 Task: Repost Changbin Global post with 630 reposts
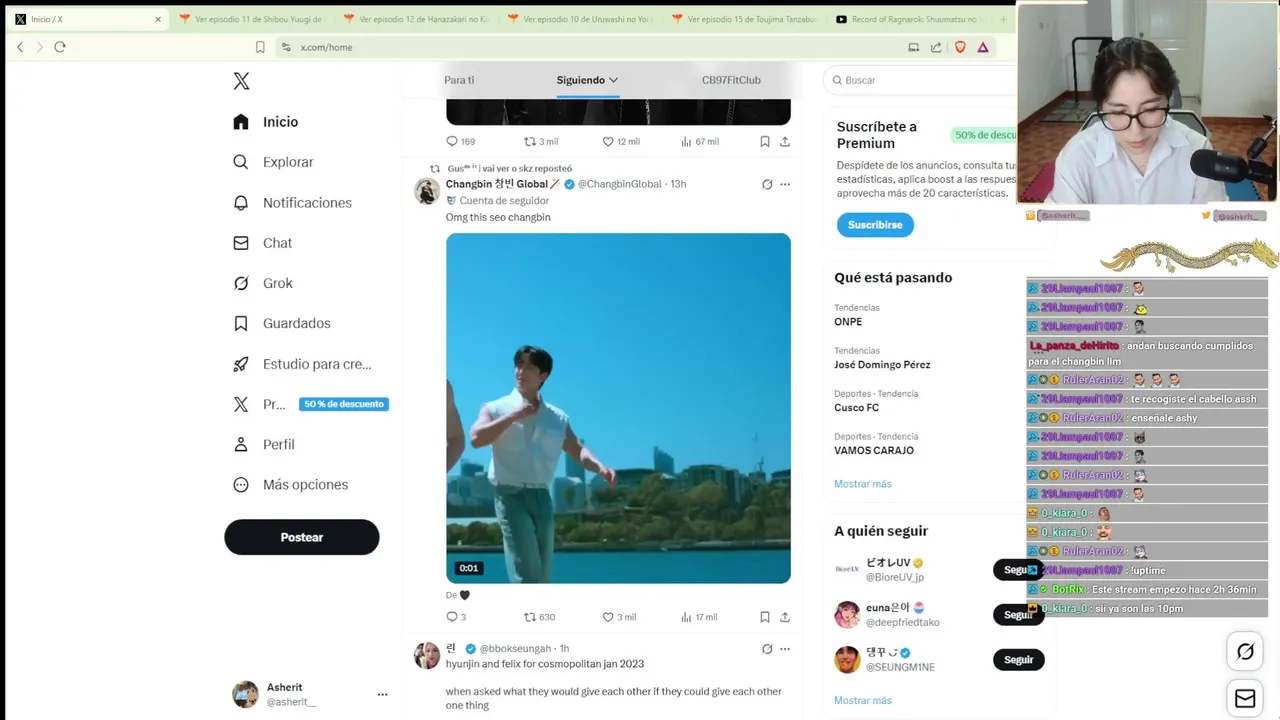point(540,617)
